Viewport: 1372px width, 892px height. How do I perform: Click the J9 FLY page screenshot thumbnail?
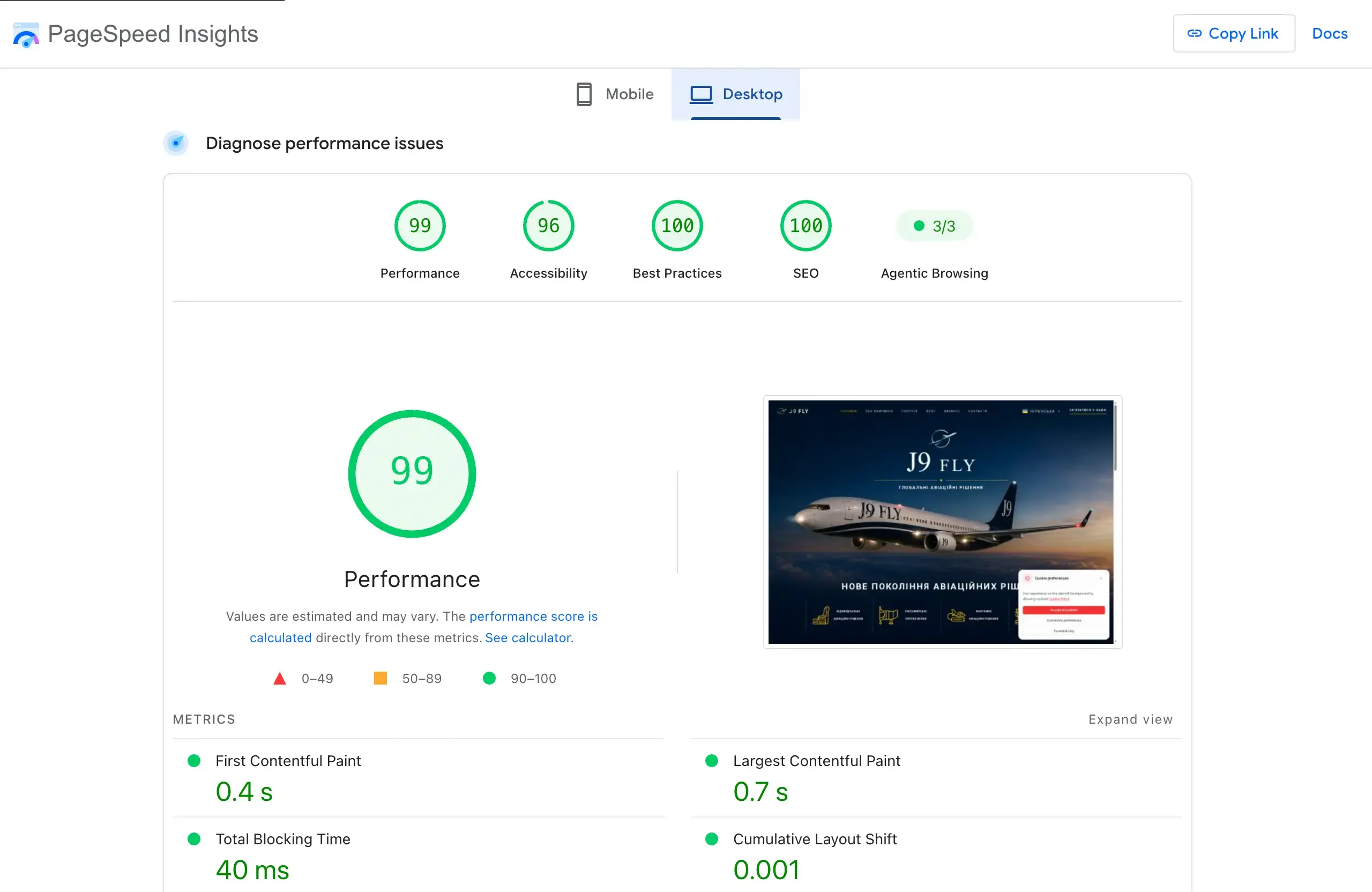(x=943, y=522)
